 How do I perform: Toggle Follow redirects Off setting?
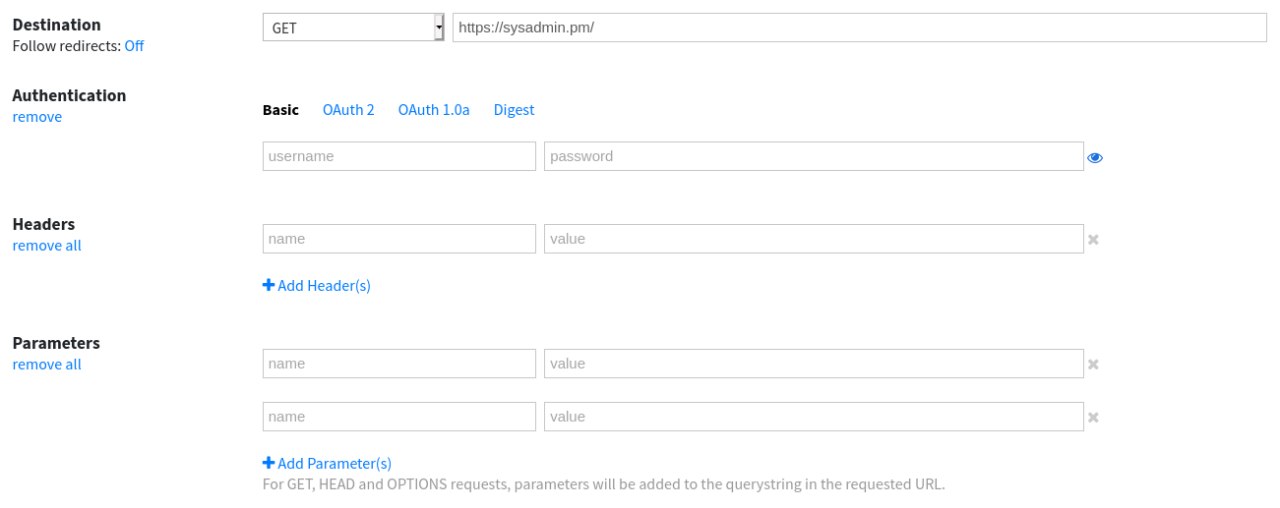click(134, 46)
